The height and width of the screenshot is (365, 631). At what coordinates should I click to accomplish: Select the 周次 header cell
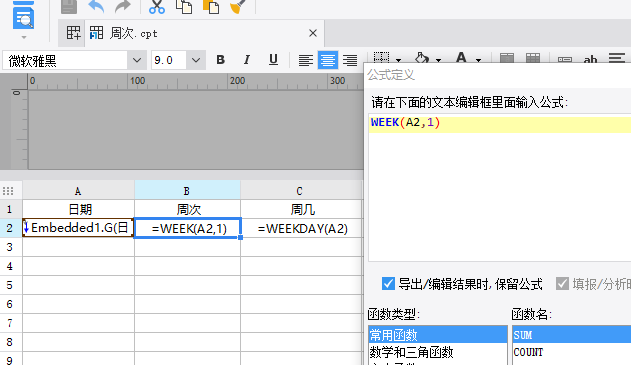click(187, 209)
